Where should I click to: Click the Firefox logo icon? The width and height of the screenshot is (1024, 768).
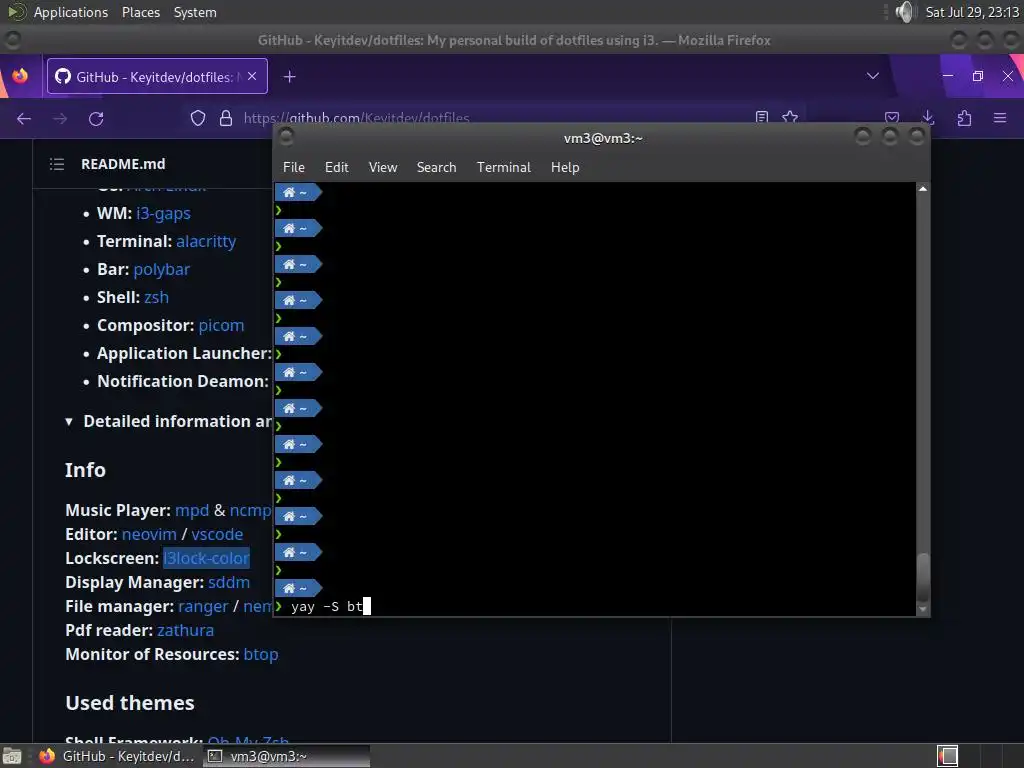click(20, 76)
